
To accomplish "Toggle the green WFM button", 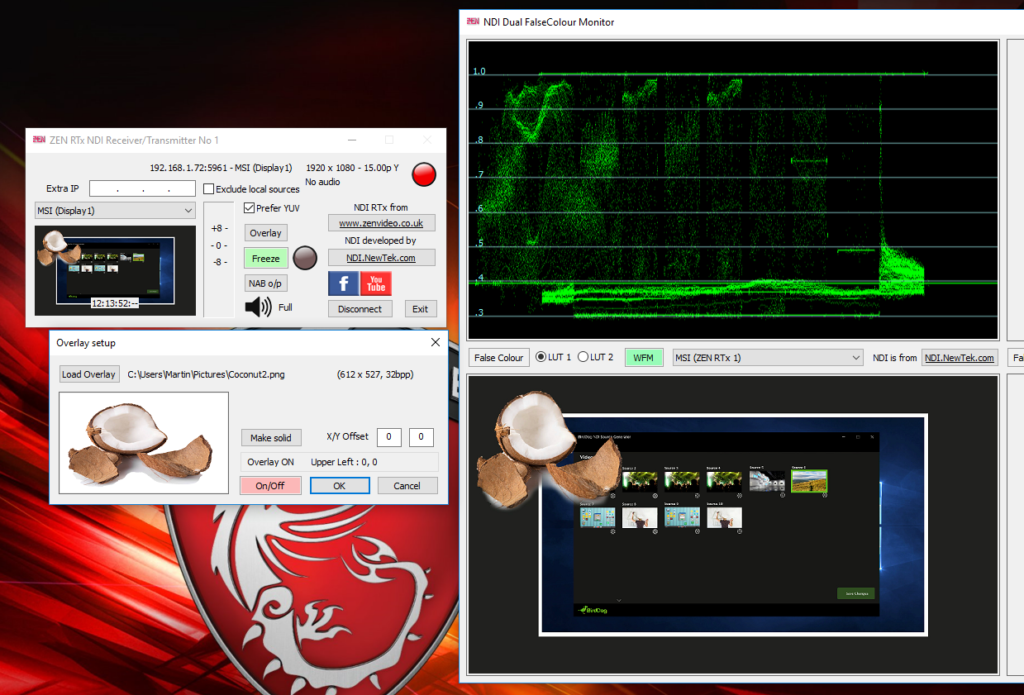I will coord(643,357).
